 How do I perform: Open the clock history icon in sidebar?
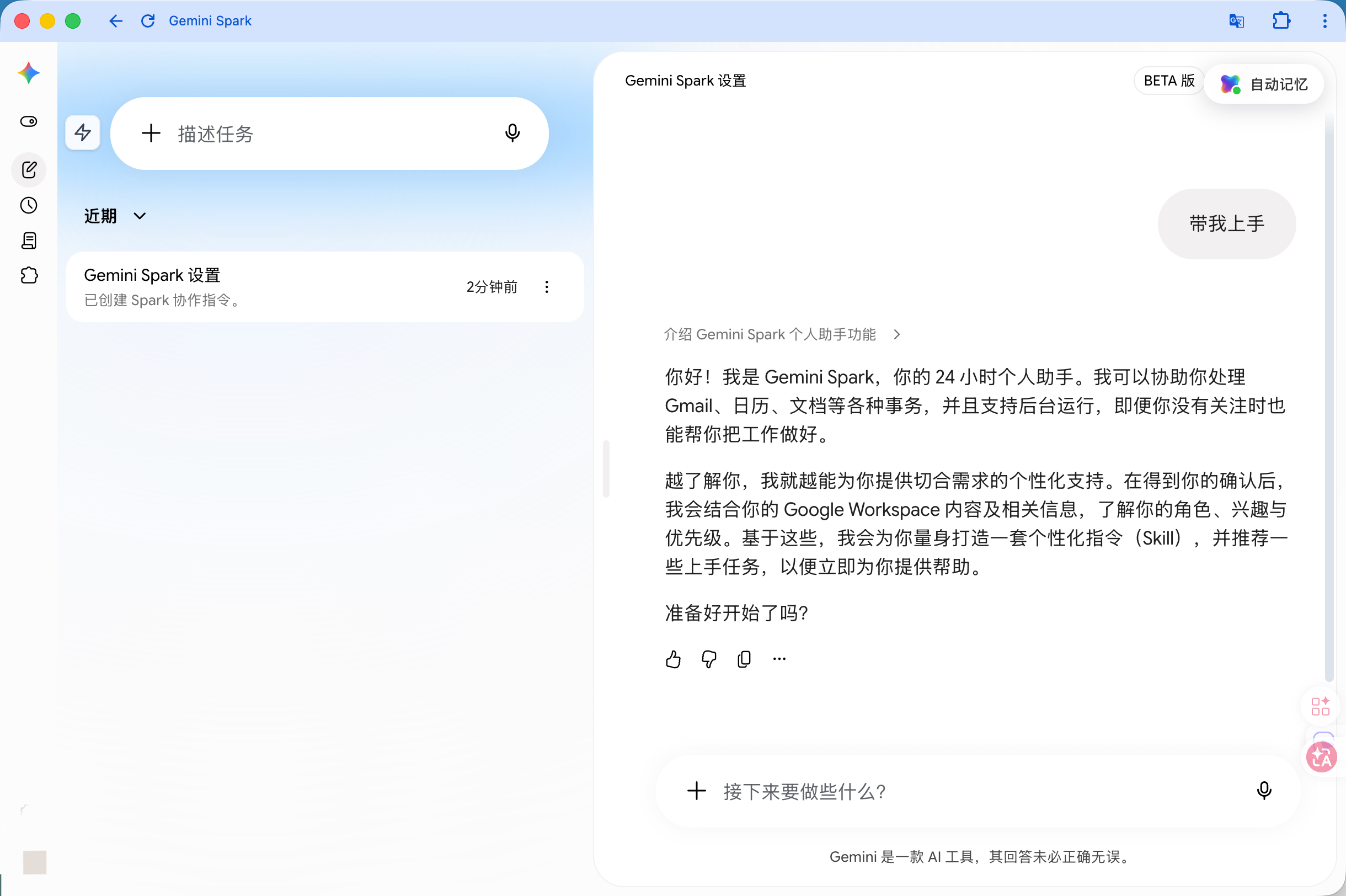coord(29,205)
